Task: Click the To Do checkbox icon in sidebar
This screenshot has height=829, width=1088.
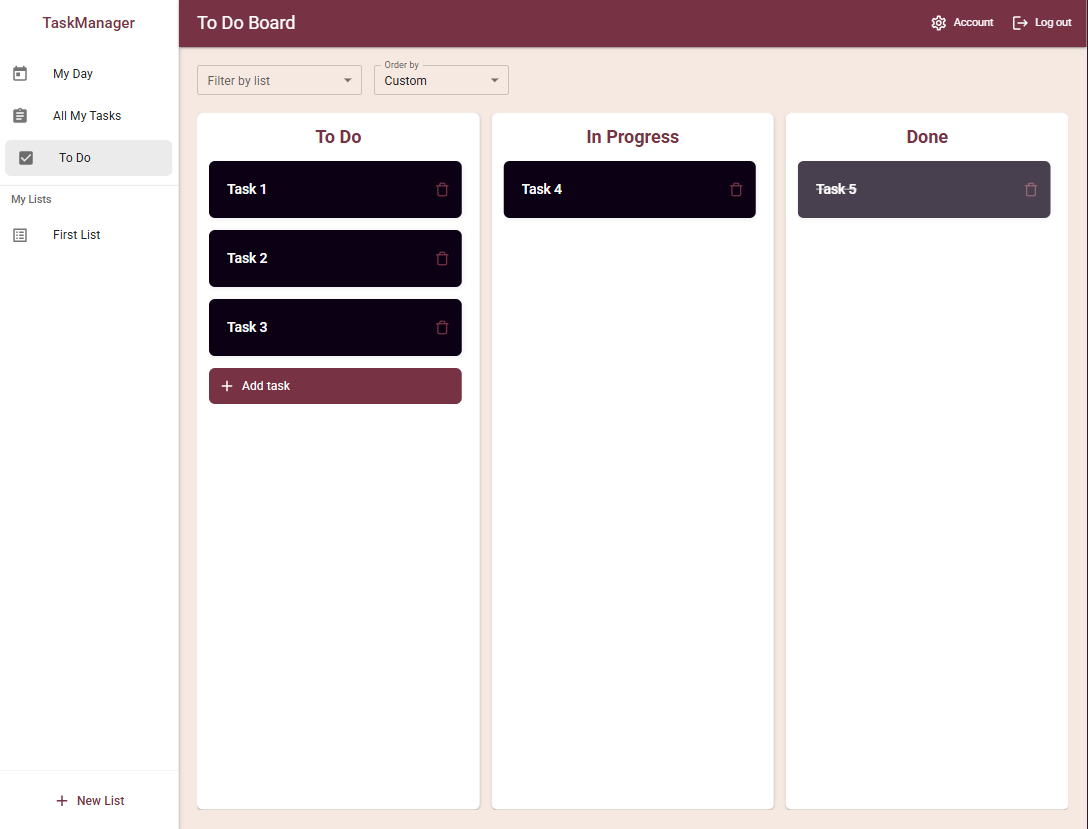Action: (26, 158)
